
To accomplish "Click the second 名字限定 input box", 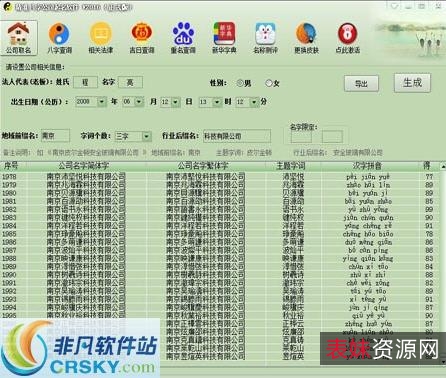I will coord(332,137).
